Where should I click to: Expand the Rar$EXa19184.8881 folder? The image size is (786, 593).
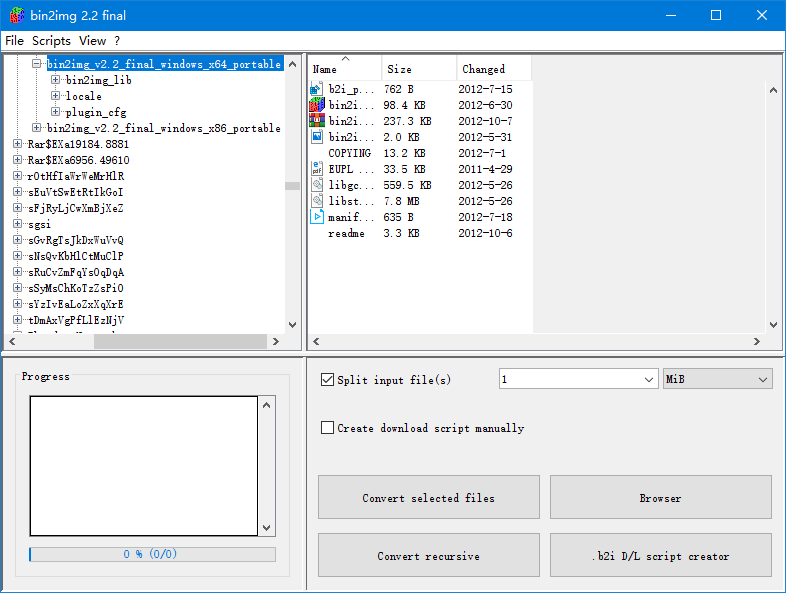[x=18, y=144]
